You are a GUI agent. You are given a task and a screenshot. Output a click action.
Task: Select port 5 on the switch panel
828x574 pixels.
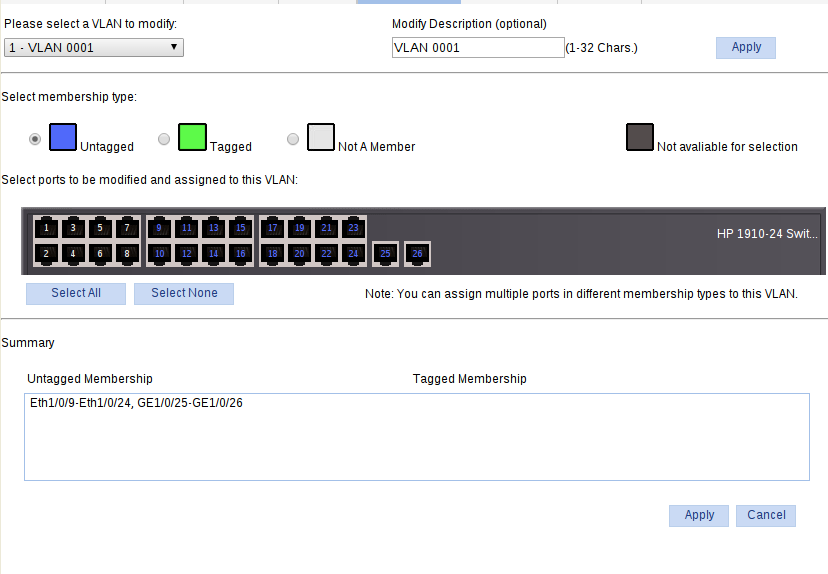click(100, 228)
